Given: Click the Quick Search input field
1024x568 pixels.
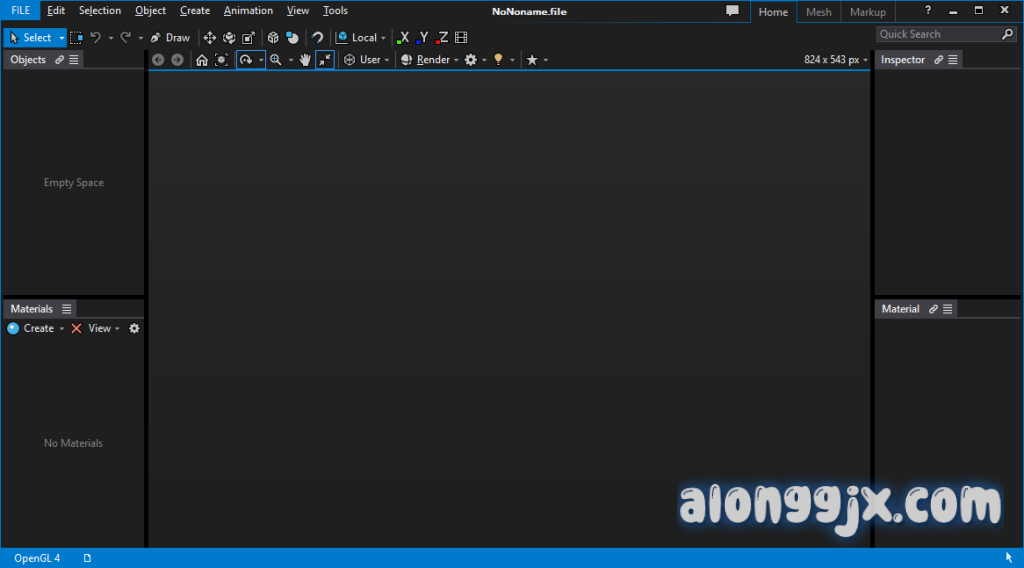Looking at the screenshot, I should pyautogui.click(x=938, y=34).
